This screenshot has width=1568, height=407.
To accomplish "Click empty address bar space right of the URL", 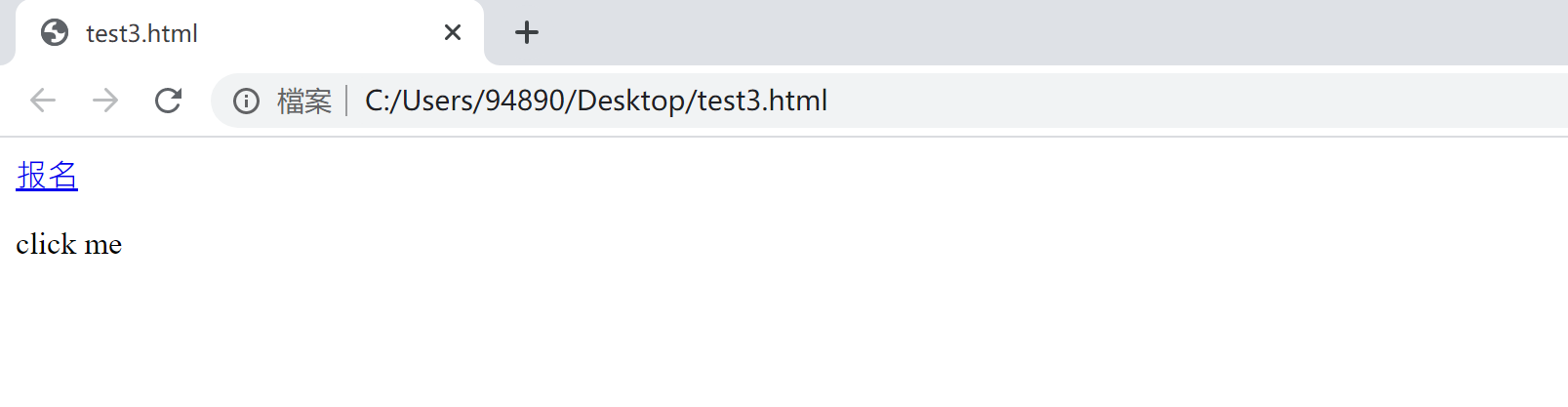I will click(x=1171, y=101).
